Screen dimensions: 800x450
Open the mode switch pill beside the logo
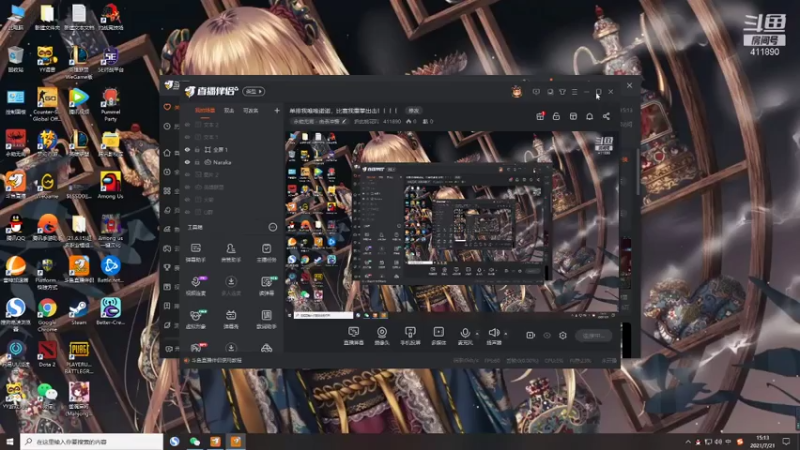(254, 91)
